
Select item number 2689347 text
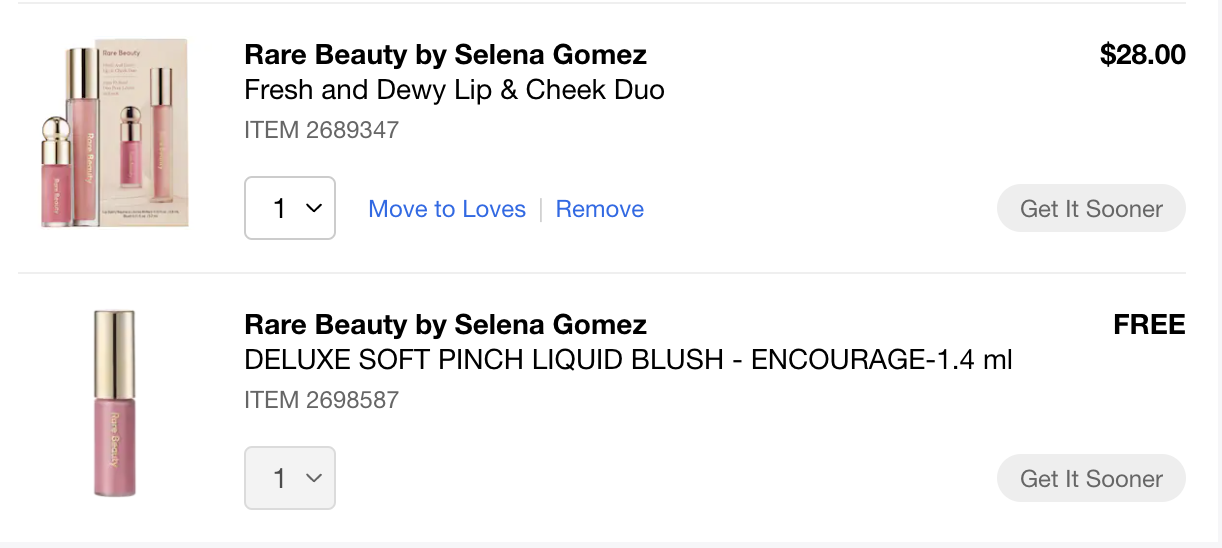(321, 130)
